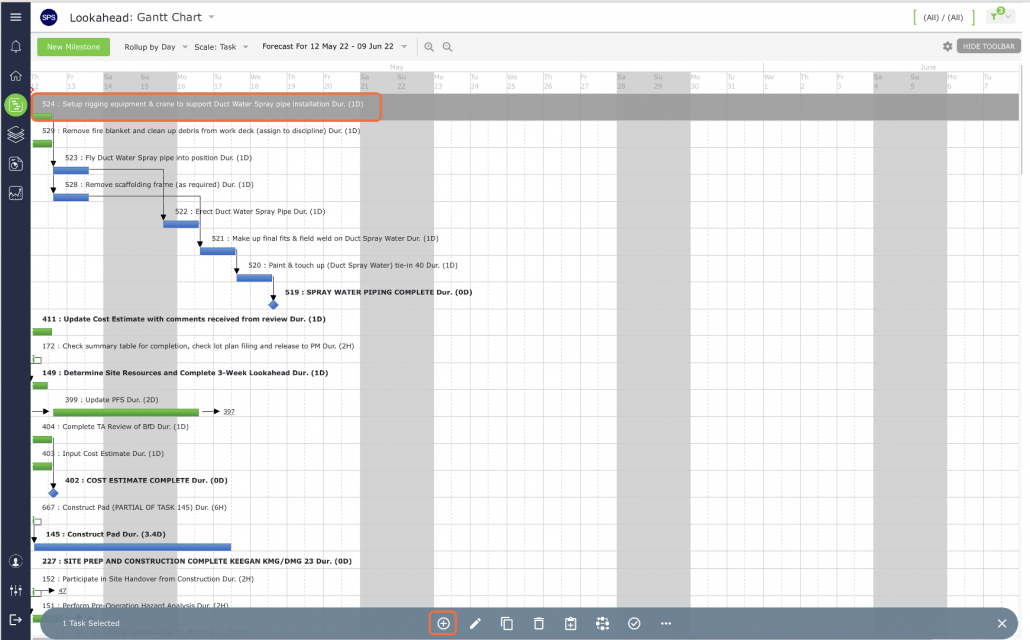Screen dimensions: 1030x640
Task: Click the blue bar for task 522
Action: tap(181, 224)
